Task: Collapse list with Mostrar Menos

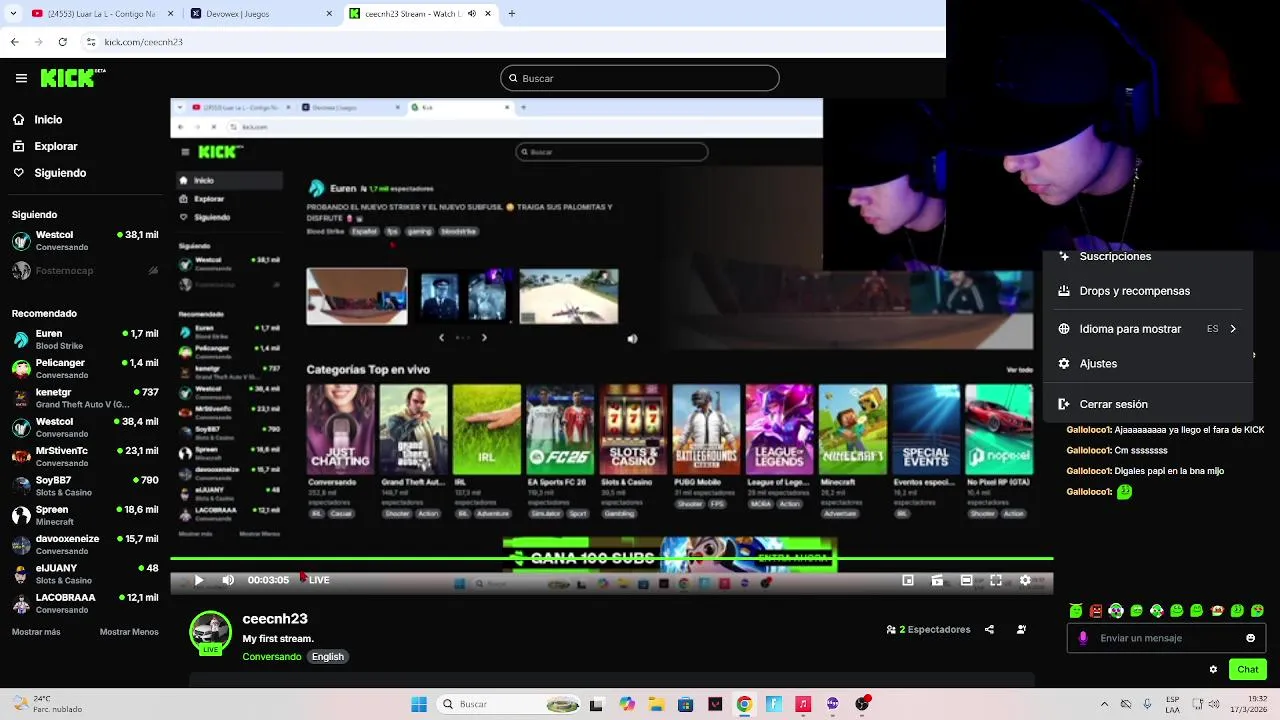Action: [x=129, y=632]
